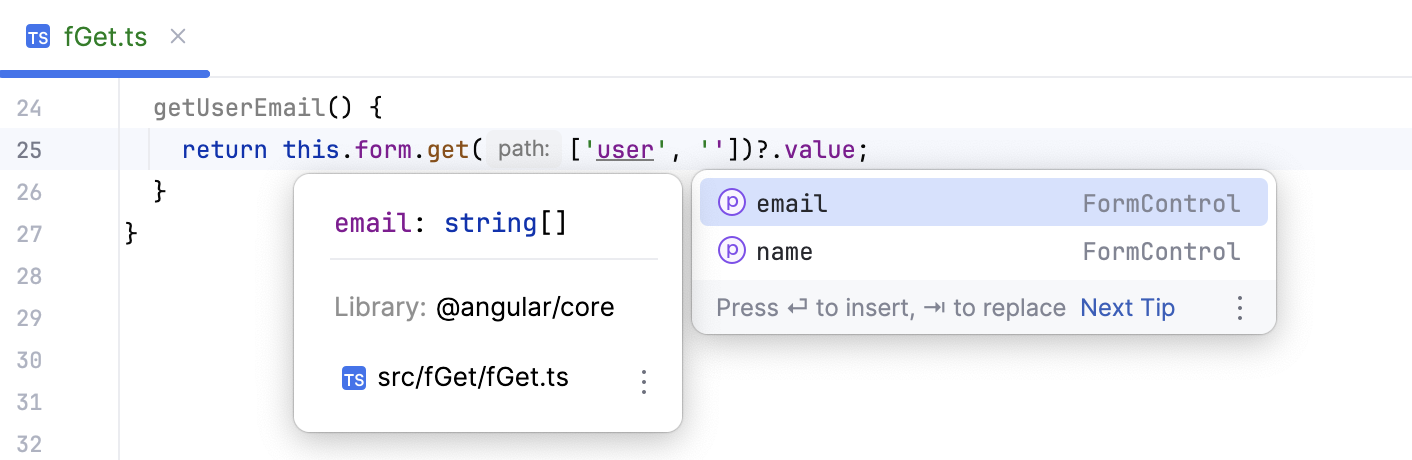Click line number 25 in the gutter
1412x460 pixels.
[x=30, y=150]
